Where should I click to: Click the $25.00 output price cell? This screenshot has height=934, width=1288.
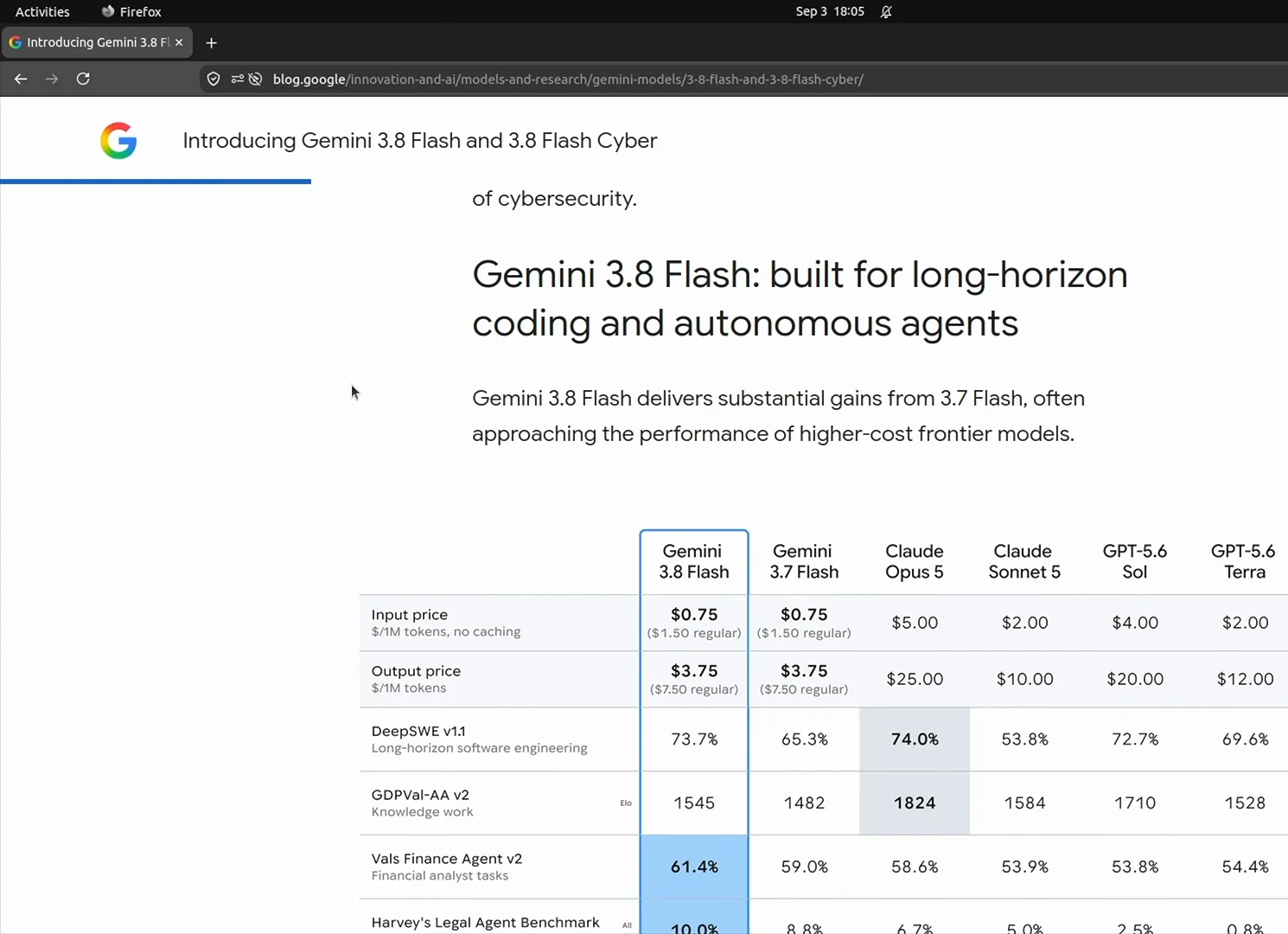[915, 679]
